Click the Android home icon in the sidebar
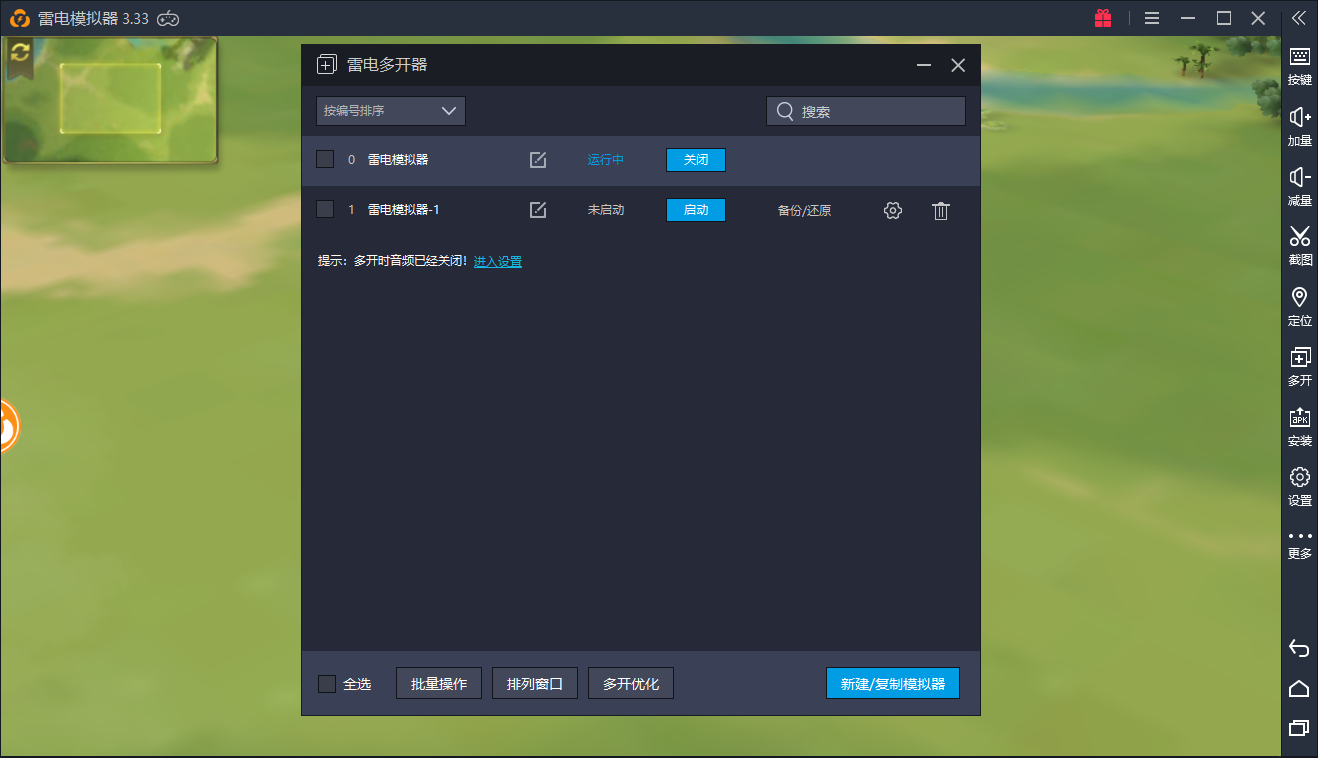This screenshot has height=758, width=1318. 1299,688
